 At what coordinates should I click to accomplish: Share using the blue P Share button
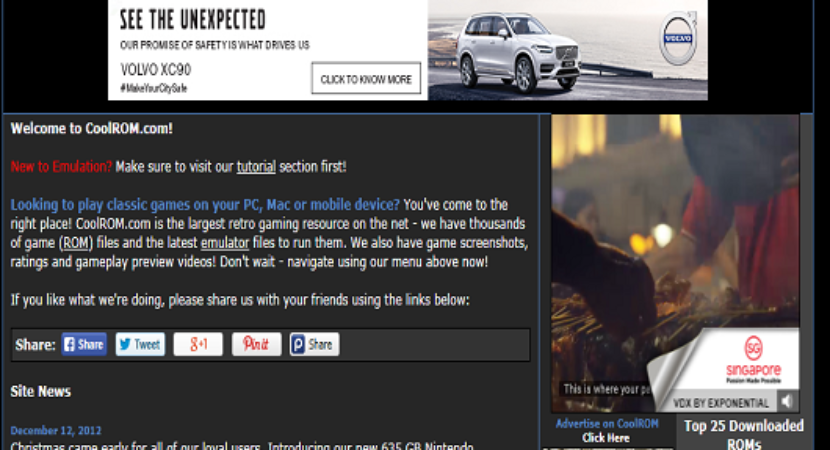[x=314, y=344]
